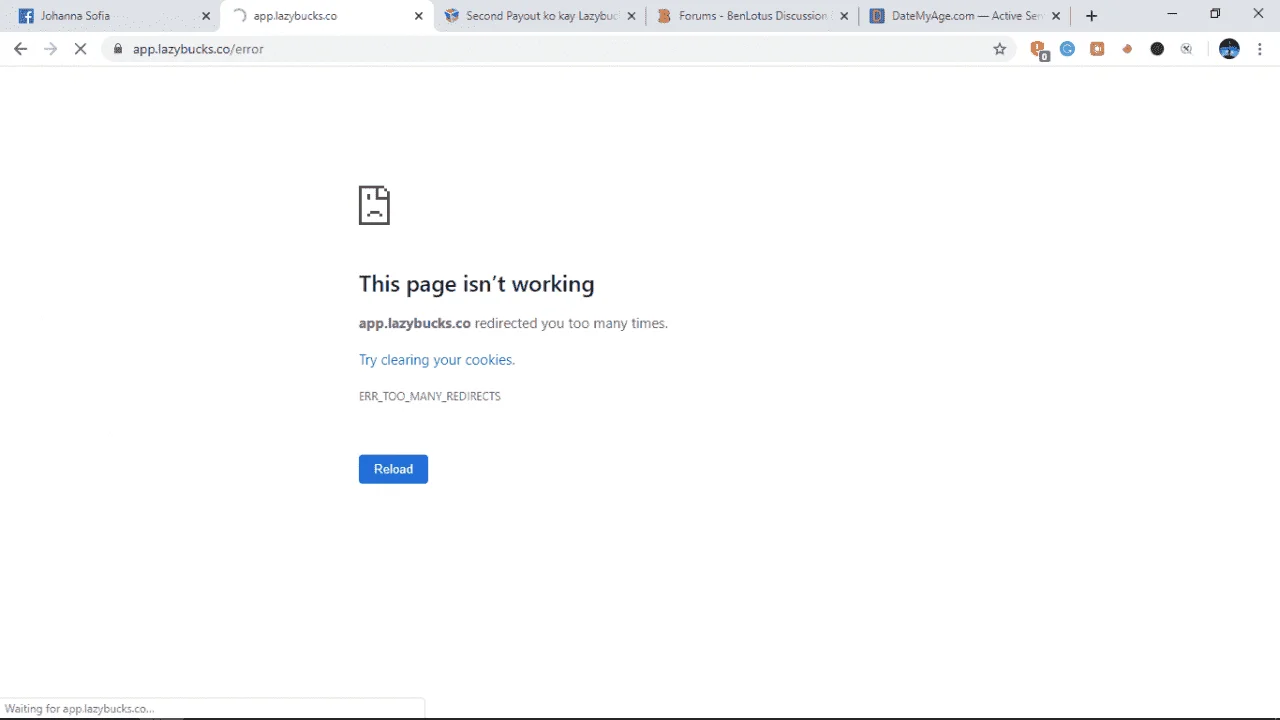Open the small orange blob extension
This screenshot has height=720, width=1280.
(1127, 49)
